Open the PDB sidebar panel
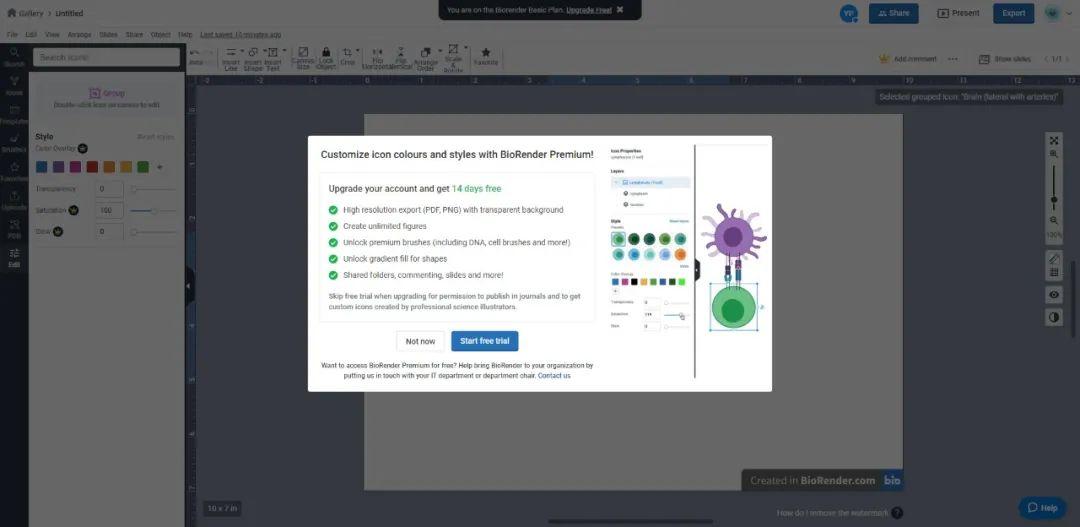Viewport: 1080px width, 527px height. click(14, 229)
